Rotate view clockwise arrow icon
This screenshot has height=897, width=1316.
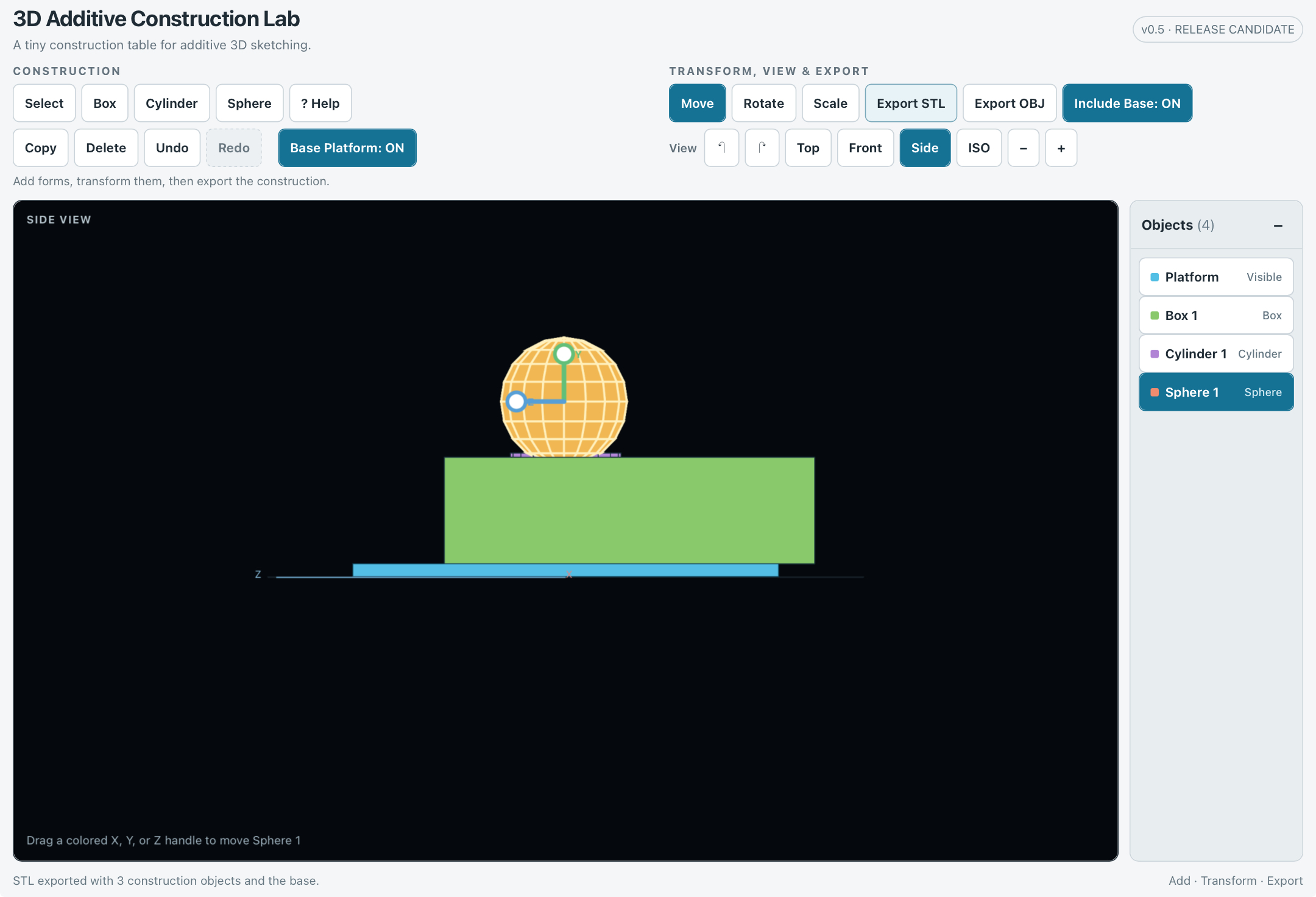[762, 147]
